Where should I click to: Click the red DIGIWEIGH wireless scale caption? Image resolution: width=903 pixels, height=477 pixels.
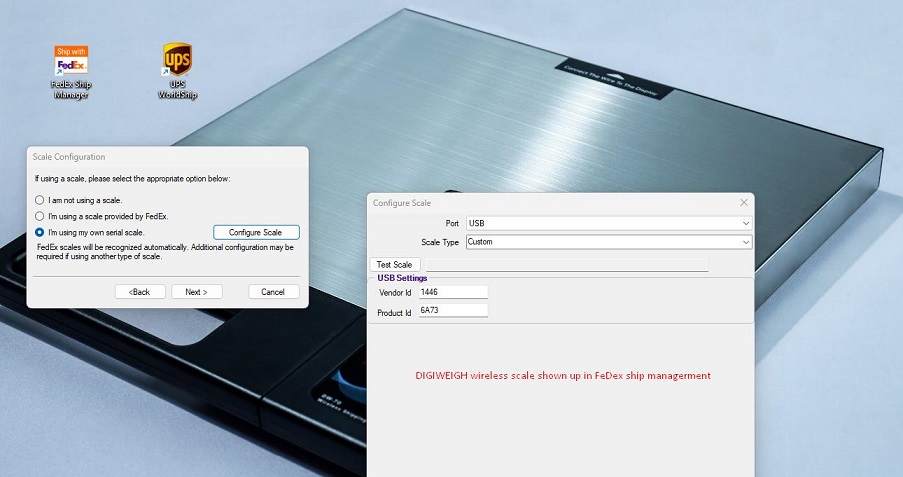coord(563,376)
